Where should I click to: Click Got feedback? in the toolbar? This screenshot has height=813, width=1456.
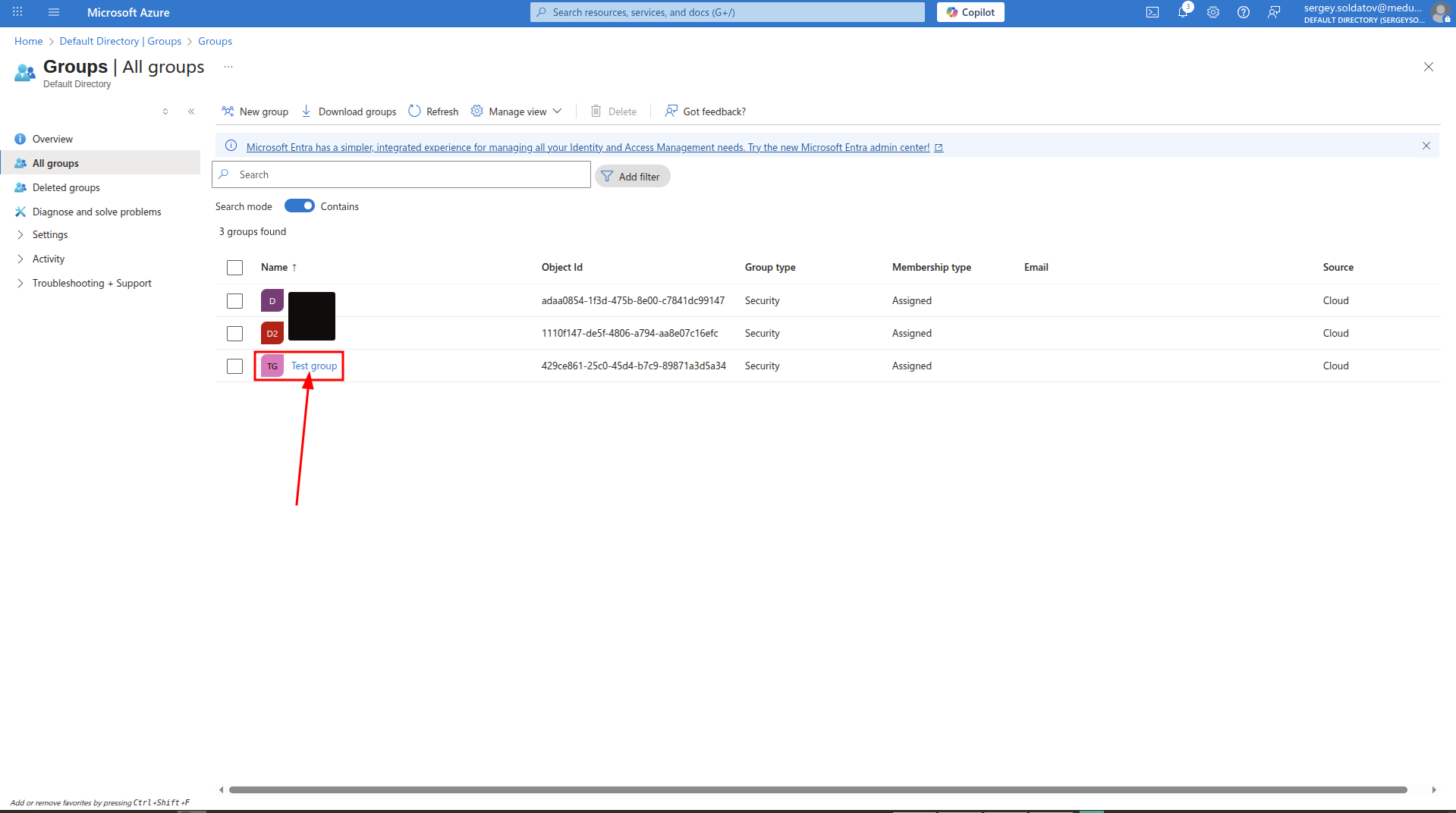(x=706, y=111)
